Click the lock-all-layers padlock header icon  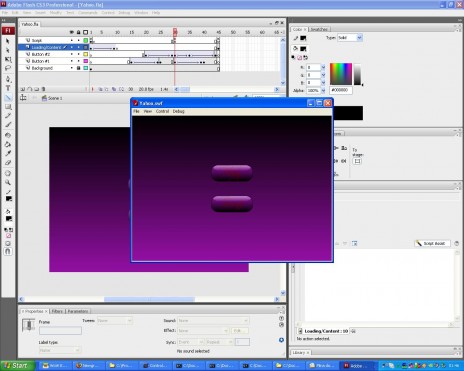pos(79,32)
